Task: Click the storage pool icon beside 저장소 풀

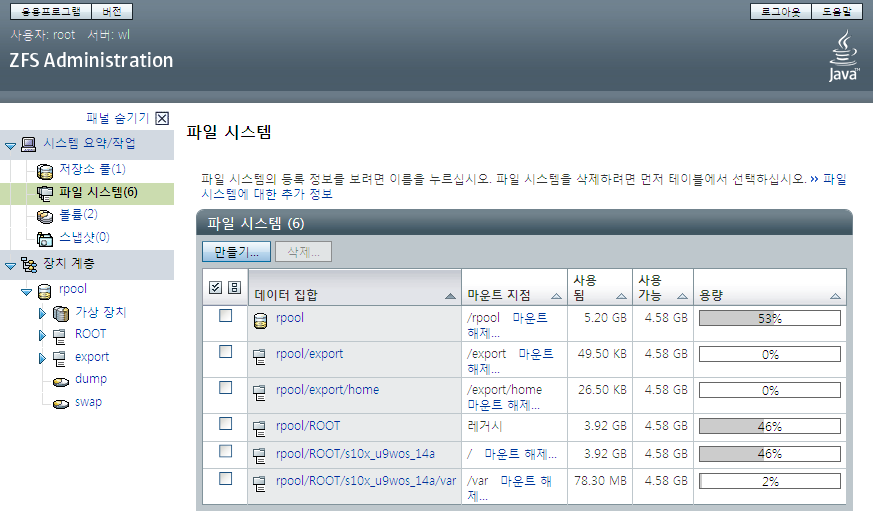Action: [45, 170]
